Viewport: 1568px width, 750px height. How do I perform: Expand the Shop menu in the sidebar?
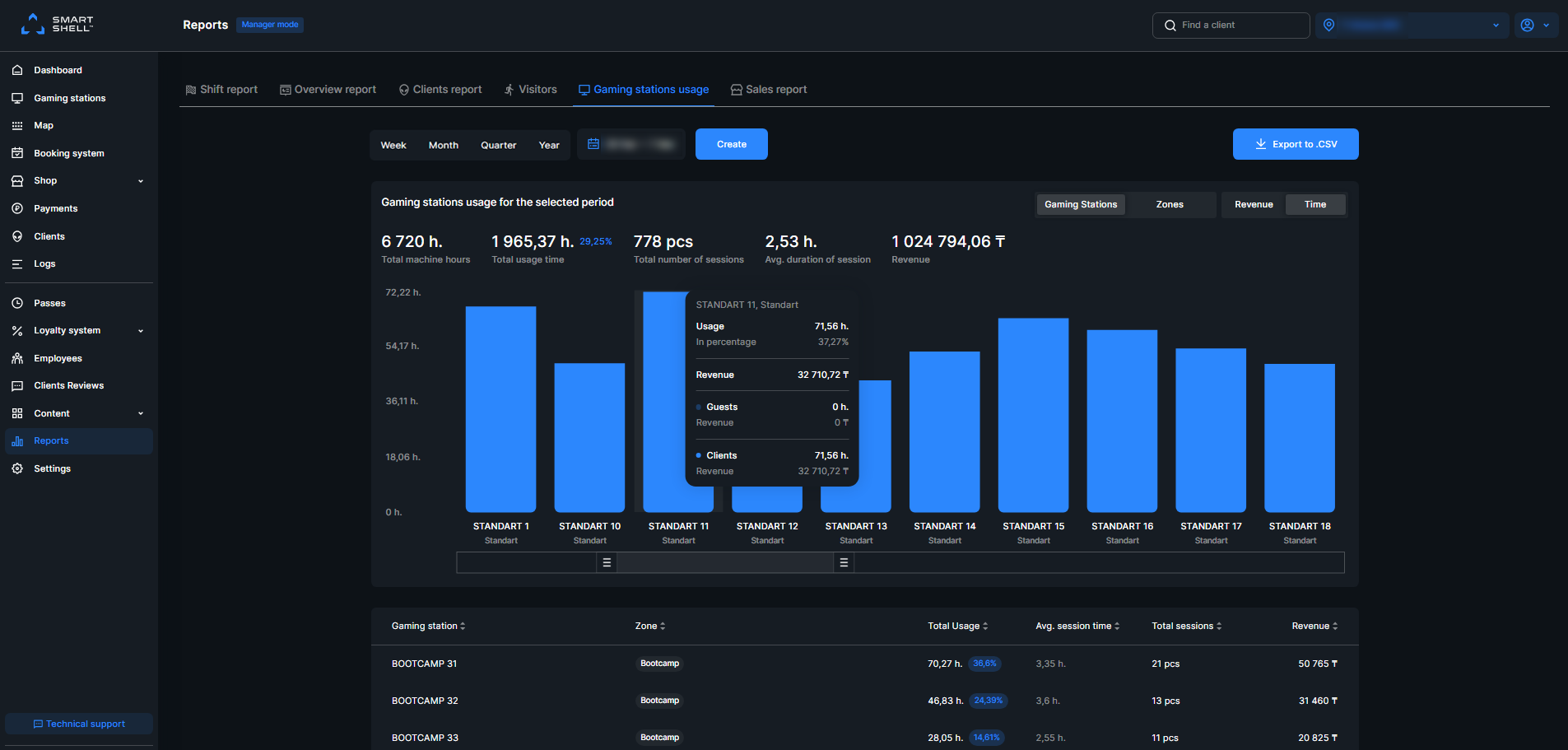[45, 180]
